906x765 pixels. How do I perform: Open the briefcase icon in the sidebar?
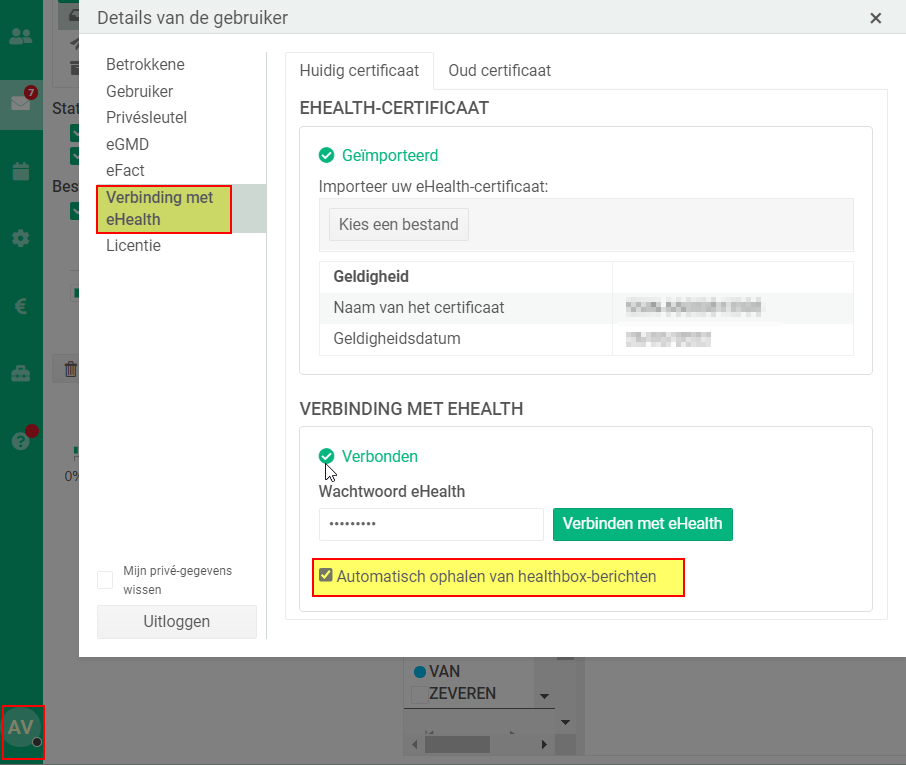(x=21, y=372)
